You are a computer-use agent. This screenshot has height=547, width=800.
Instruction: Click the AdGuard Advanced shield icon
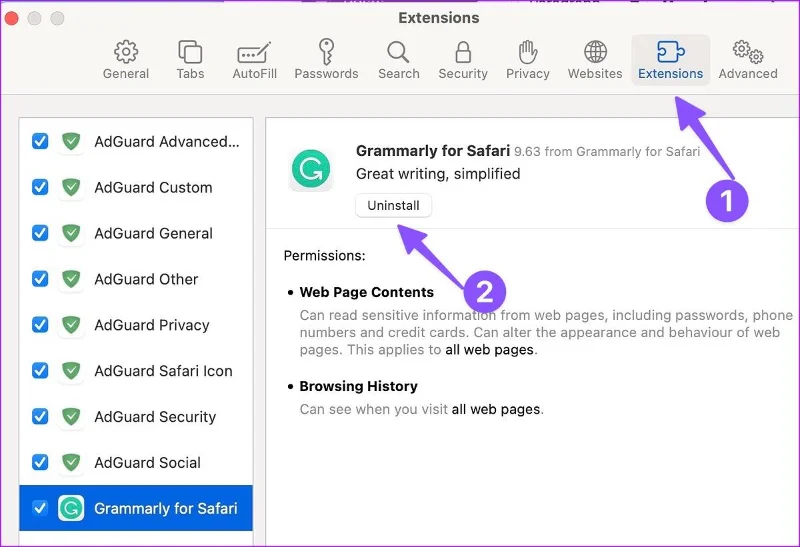tap(71, 141)
